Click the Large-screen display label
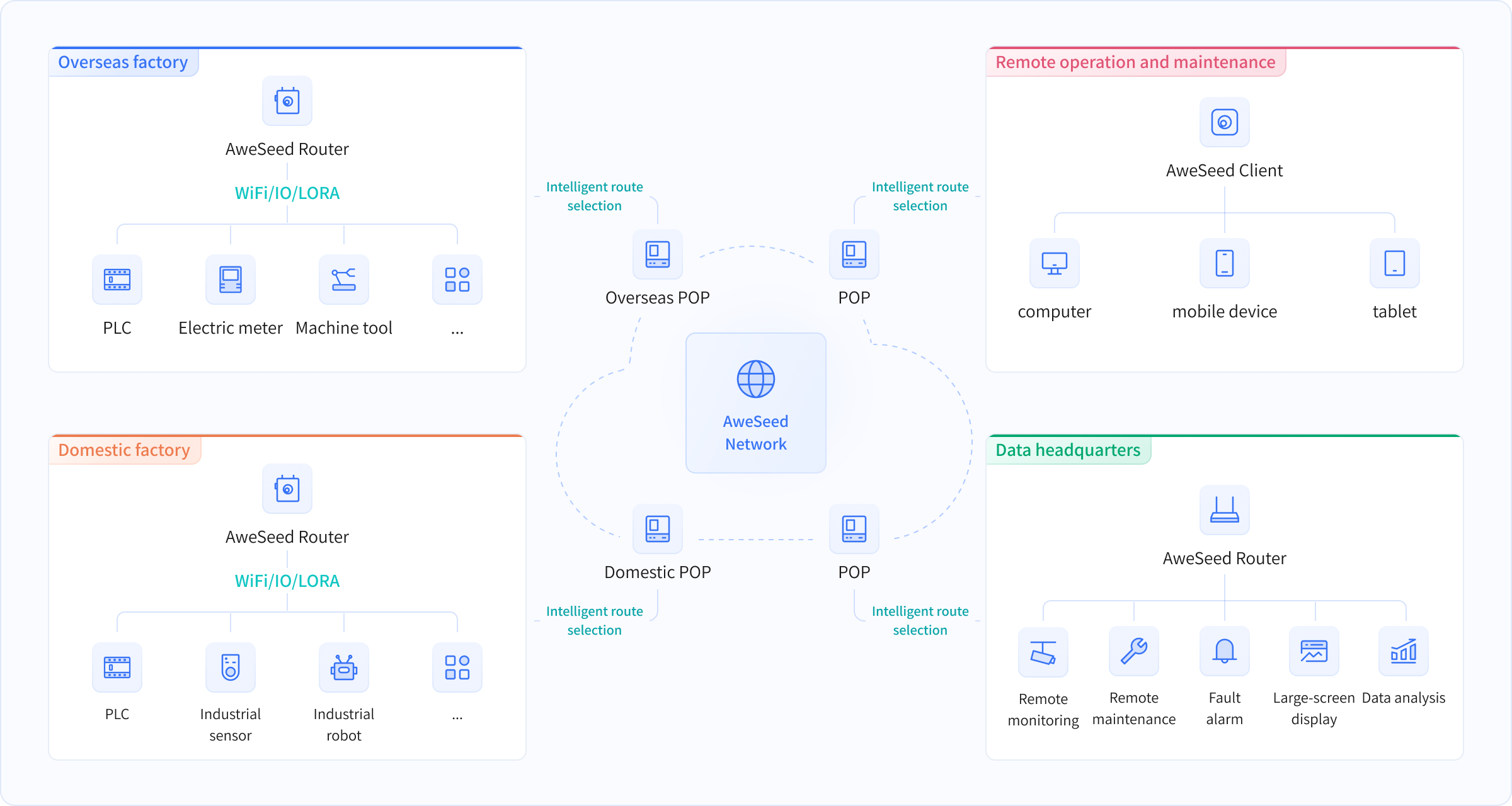1512x806 pixels. (x=1314, y=708)
